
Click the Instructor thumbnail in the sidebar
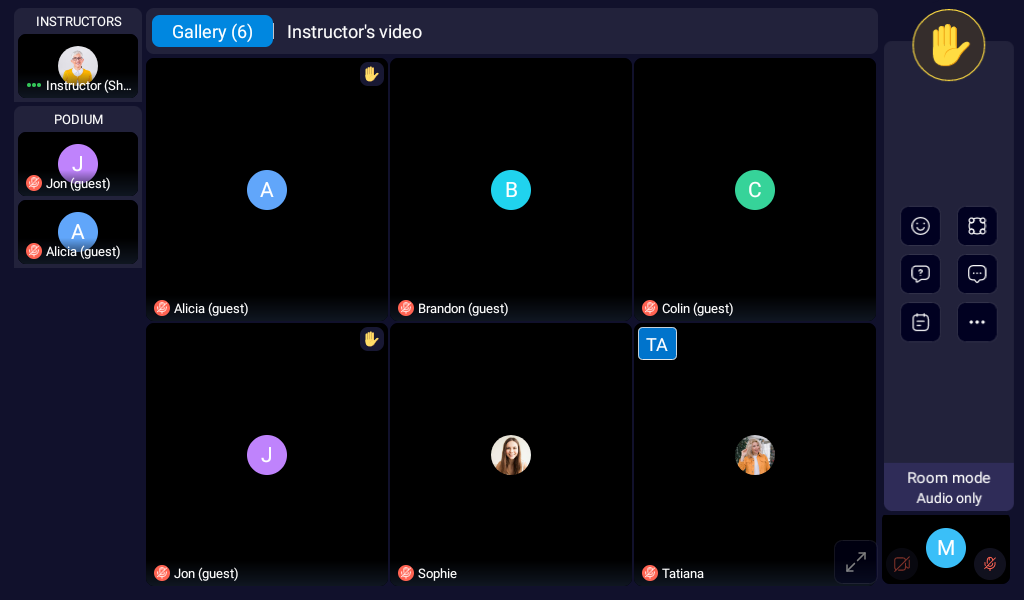click(x=78, y=67)
